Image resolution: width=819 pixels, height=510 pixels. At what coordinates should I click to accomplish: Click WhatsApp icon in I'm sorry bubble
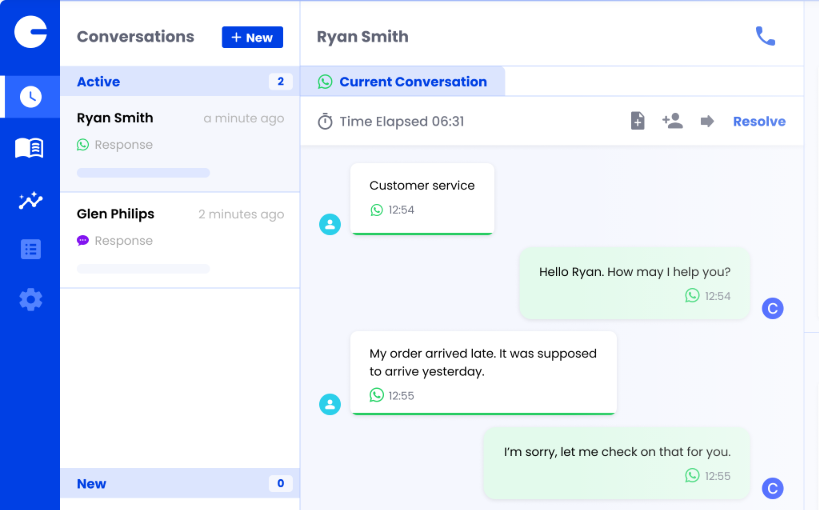click(x=692, y=475)
